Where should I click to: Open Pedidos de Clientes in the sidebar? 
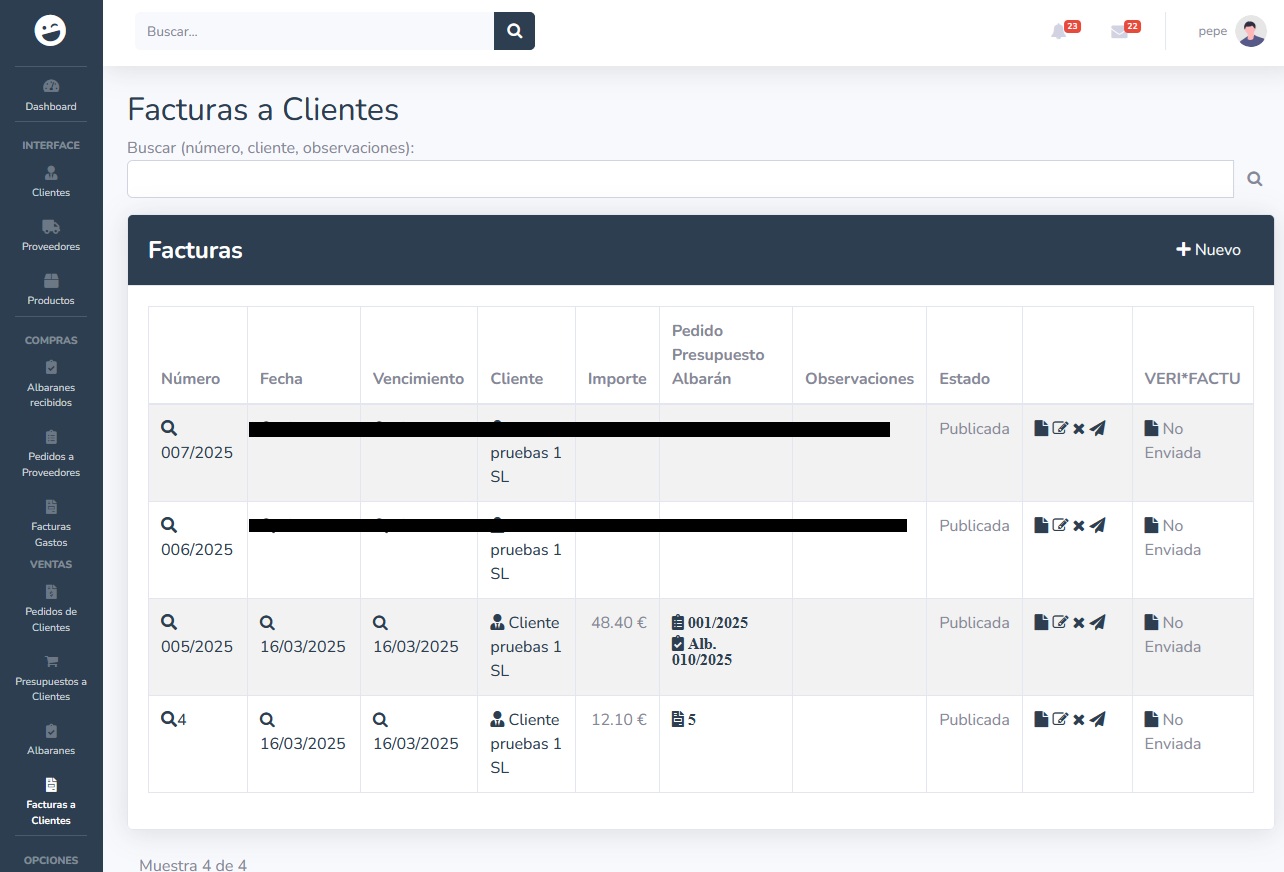coord(51,608)
